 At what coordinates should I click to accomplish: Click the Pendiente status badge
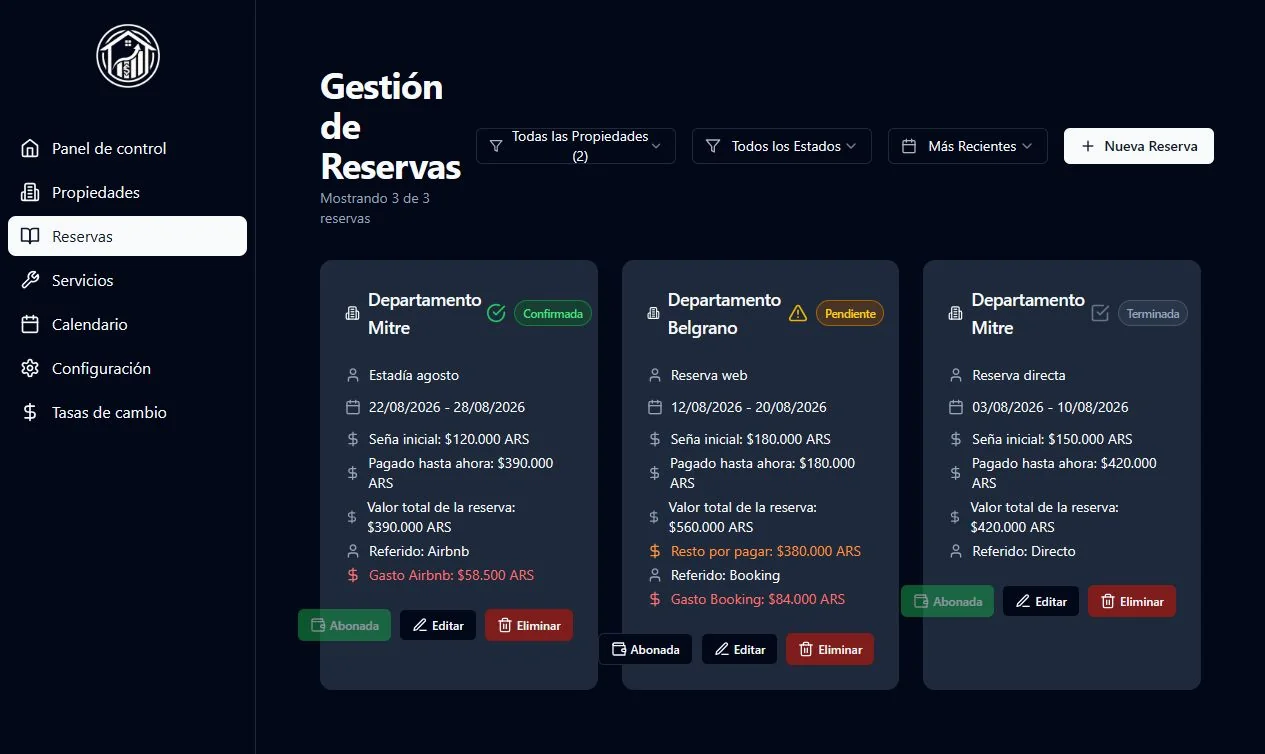tap(850, 313)
